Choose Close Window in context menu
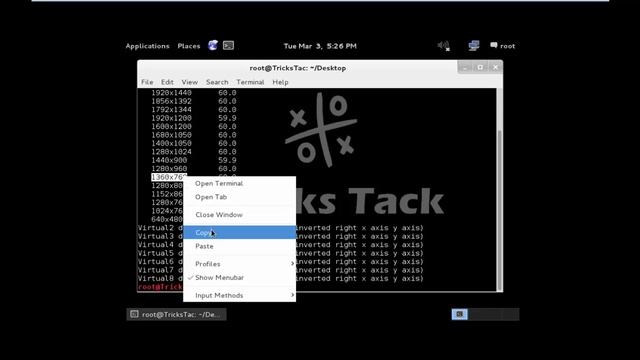The image size is (640, 360). (240, 215)
